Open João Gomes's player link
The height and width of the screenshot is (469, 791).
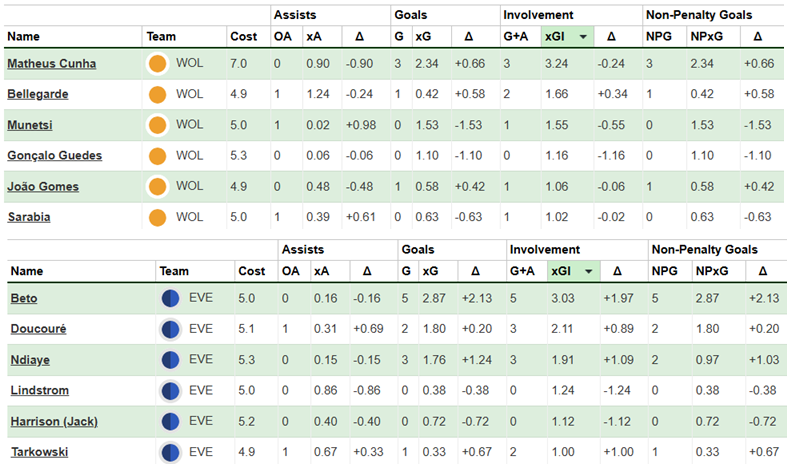pos(43,187)
